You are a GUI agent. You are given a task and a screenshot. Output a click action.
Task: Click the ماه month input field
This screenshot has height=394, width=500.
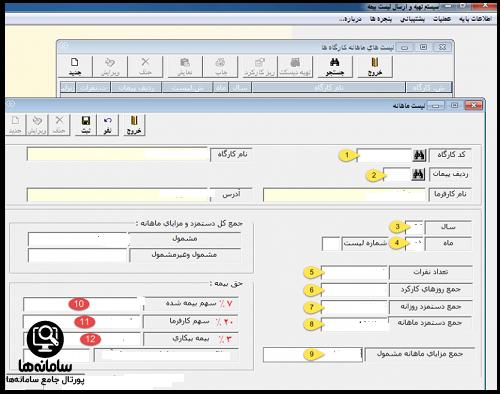[414, 244]
